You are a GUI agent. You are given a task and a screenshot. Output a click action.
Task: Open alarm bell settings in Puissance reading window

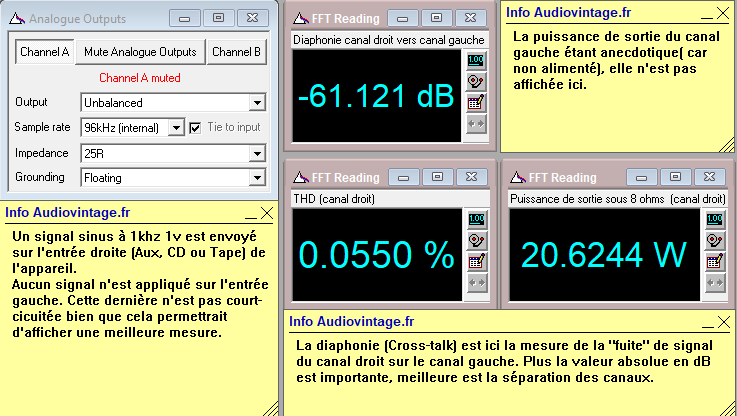tap(715, 241)
